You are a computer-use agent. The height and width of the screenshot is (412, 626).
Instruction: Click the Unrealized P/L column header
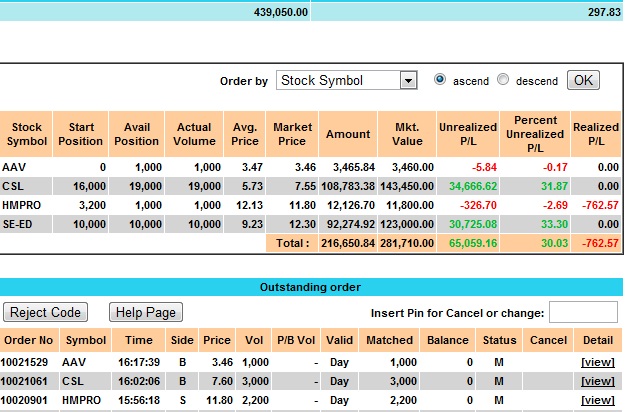coord(467,134)
